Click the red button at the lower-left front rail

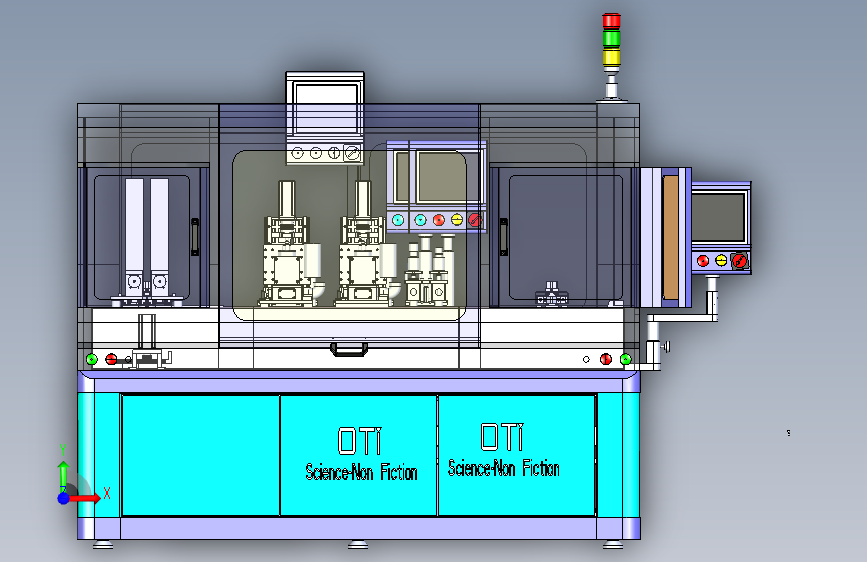point(111,360)
